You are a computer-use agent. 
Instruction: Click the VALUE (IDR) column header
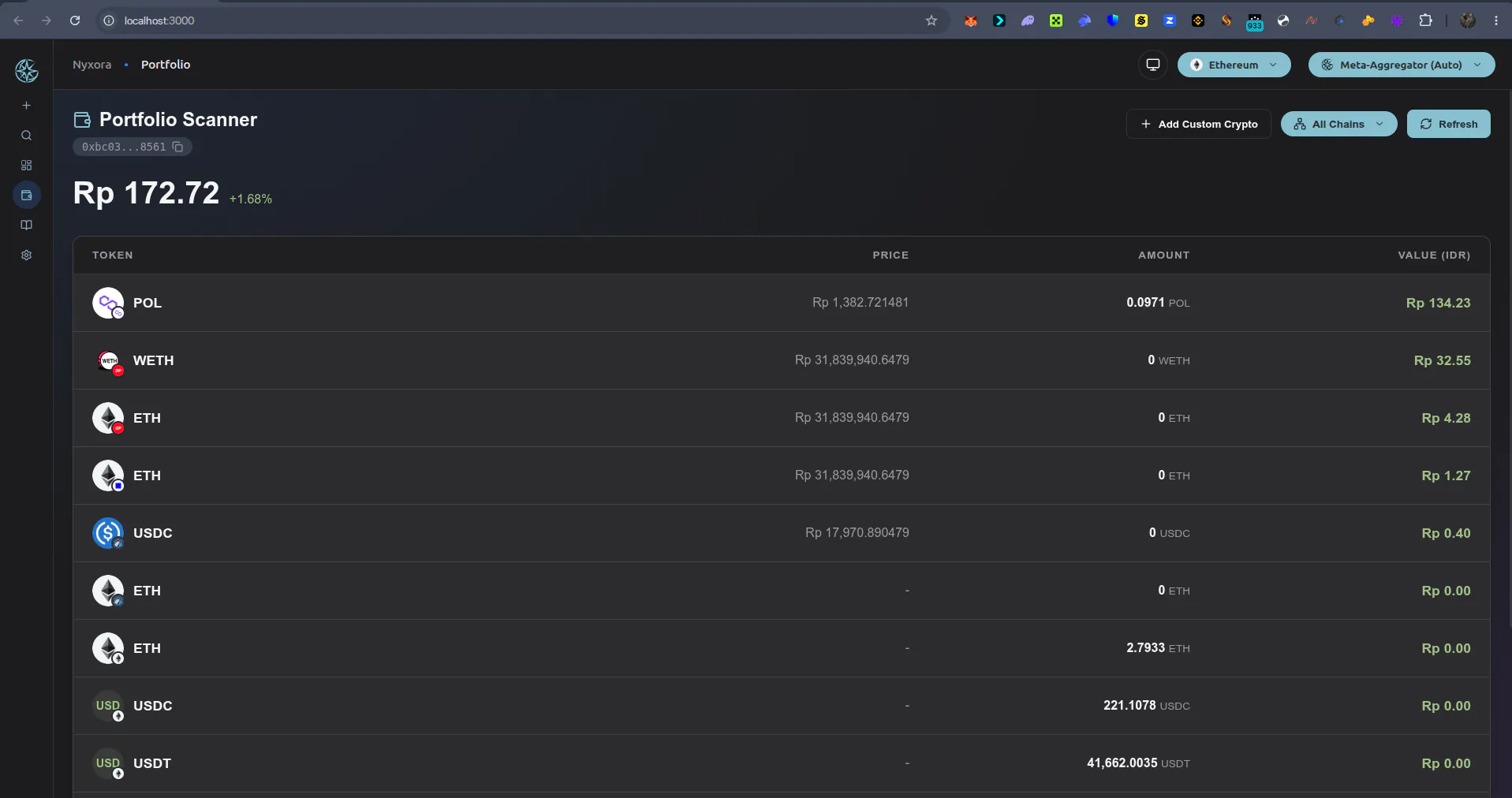point(1434,255)
